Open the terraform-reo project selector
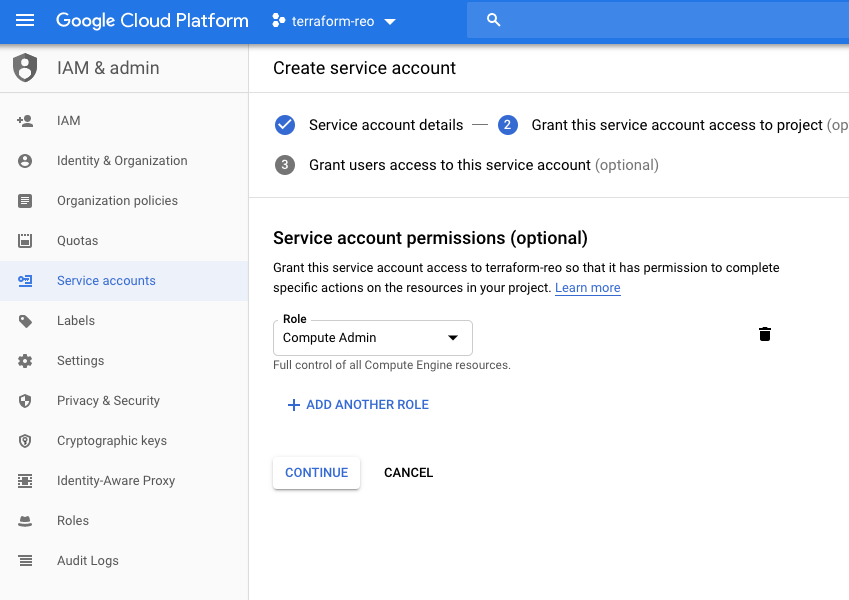Screen dimensions: 849x600 pos(334,21)
